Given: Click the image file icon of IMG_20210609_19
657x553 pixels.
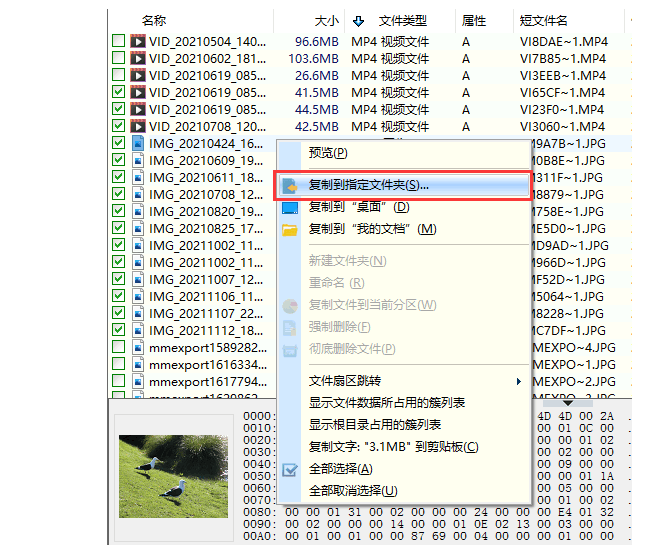Looking at the screenshot, I should coord(138,160).
